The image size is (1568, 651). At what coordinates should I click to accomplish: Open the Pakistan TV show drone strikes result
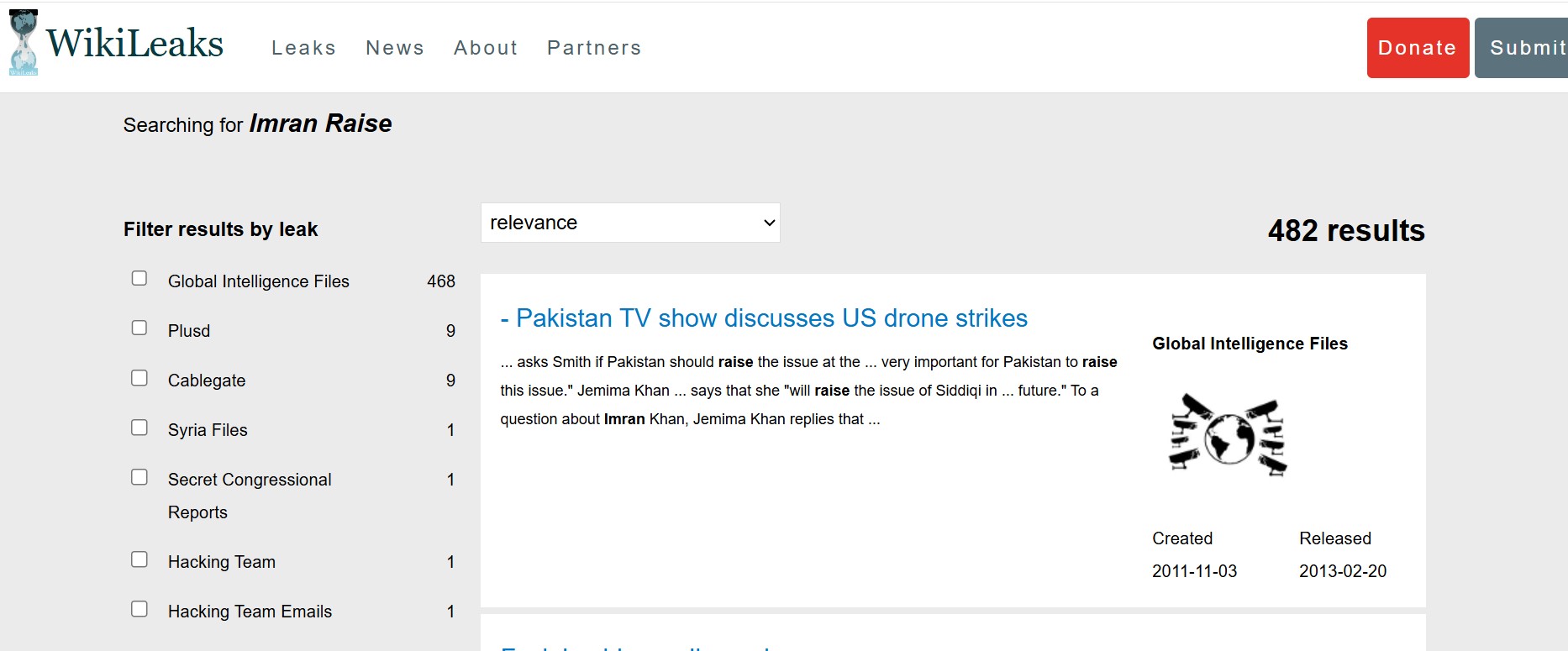[x=771, y=318]
